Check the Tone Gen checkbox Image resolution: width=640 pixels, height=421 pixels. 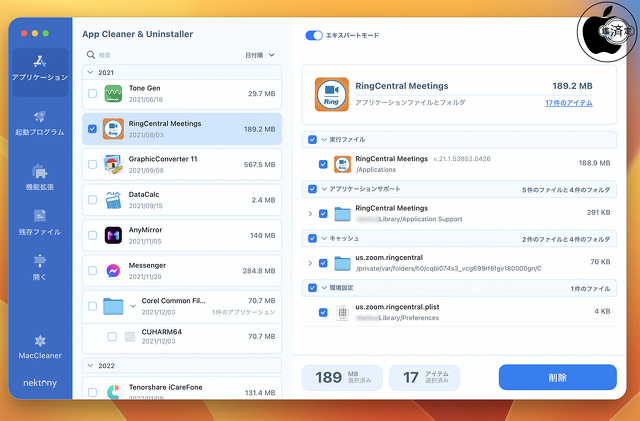click(92, 94)
